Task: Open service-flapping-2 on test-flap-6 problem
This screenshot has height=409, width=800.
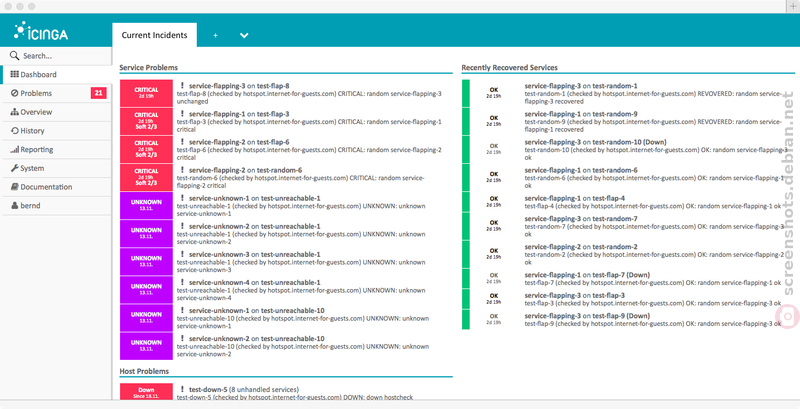Action: (239, 142)
